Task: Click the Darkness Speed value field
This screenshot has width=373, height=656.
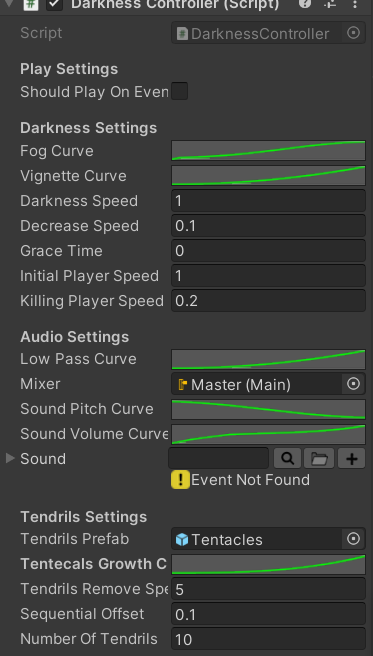Action: (268, 201)
